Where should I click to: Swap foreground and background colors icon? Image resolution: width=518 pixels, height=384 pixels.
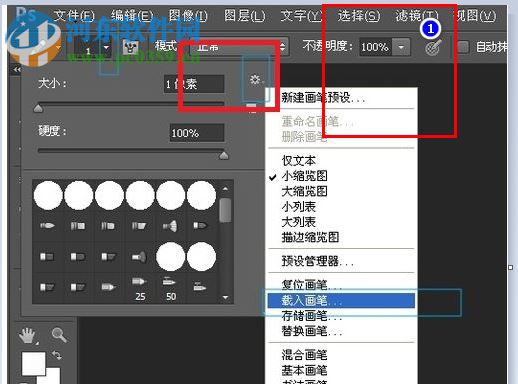(x=57, y=355)
